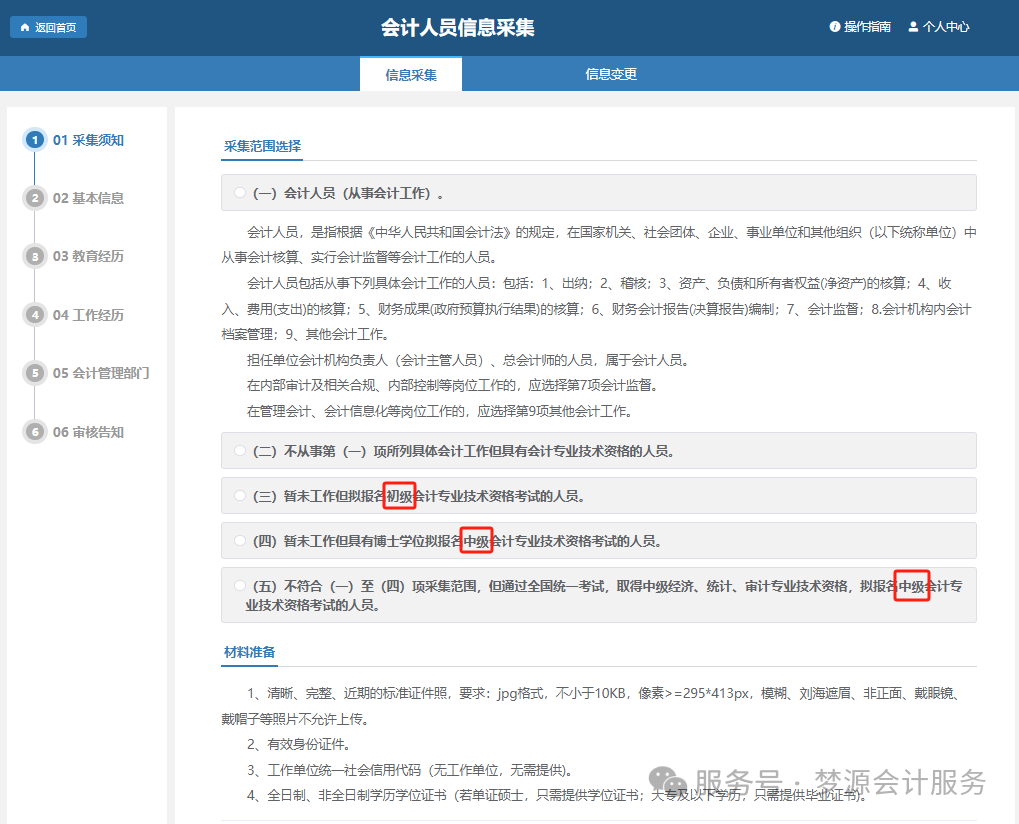Click step circle 5 for 会计管理部门
This screenshot has width=1019, height=824.
click(x=33, y=373)
